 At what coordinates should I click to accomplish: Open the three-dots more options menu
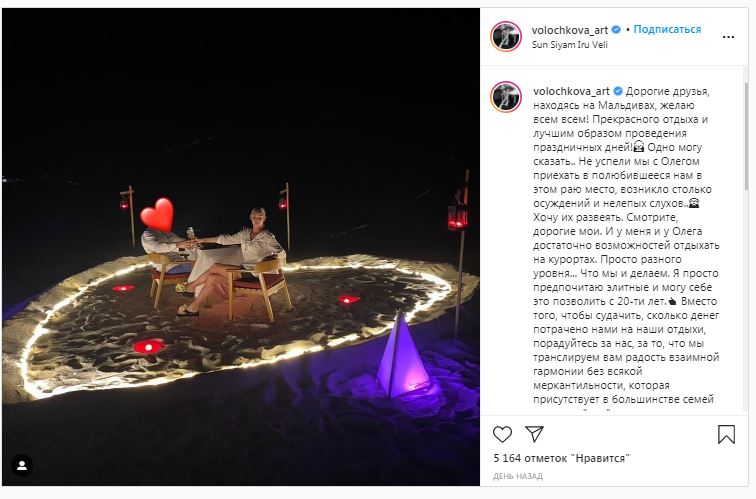728,37
